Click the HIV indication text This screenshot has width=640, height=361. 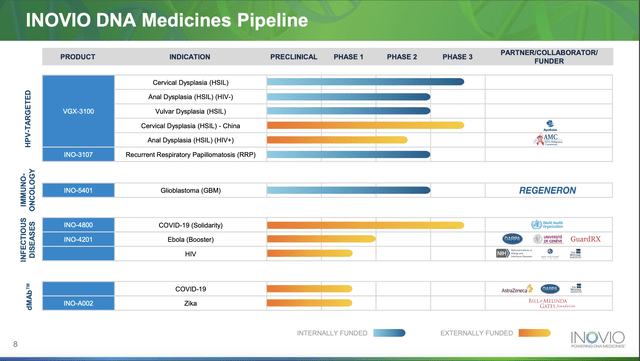pyautogui.click(x=191, y=254)
